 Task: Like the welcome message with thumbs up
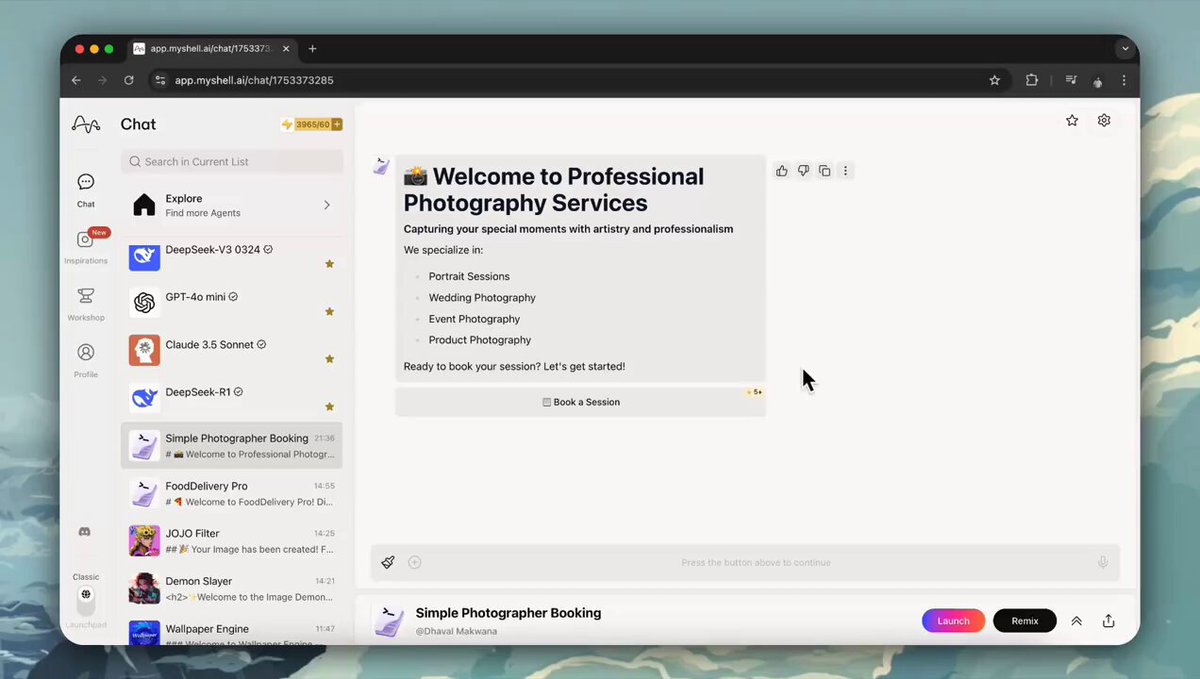(782, 171)
